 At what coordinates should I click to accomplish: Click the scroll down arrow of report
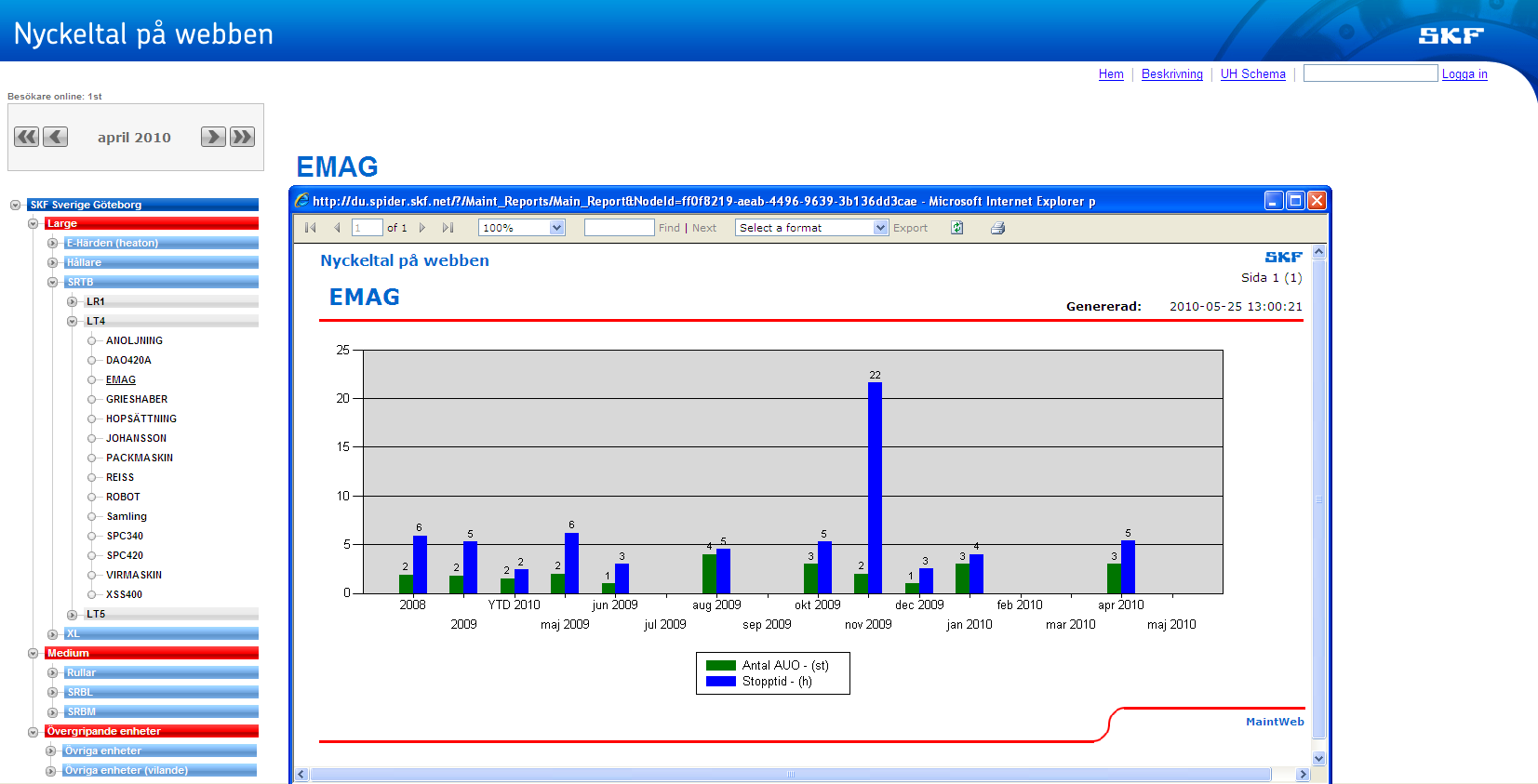pyautogui.click(x=1318, y=759)
